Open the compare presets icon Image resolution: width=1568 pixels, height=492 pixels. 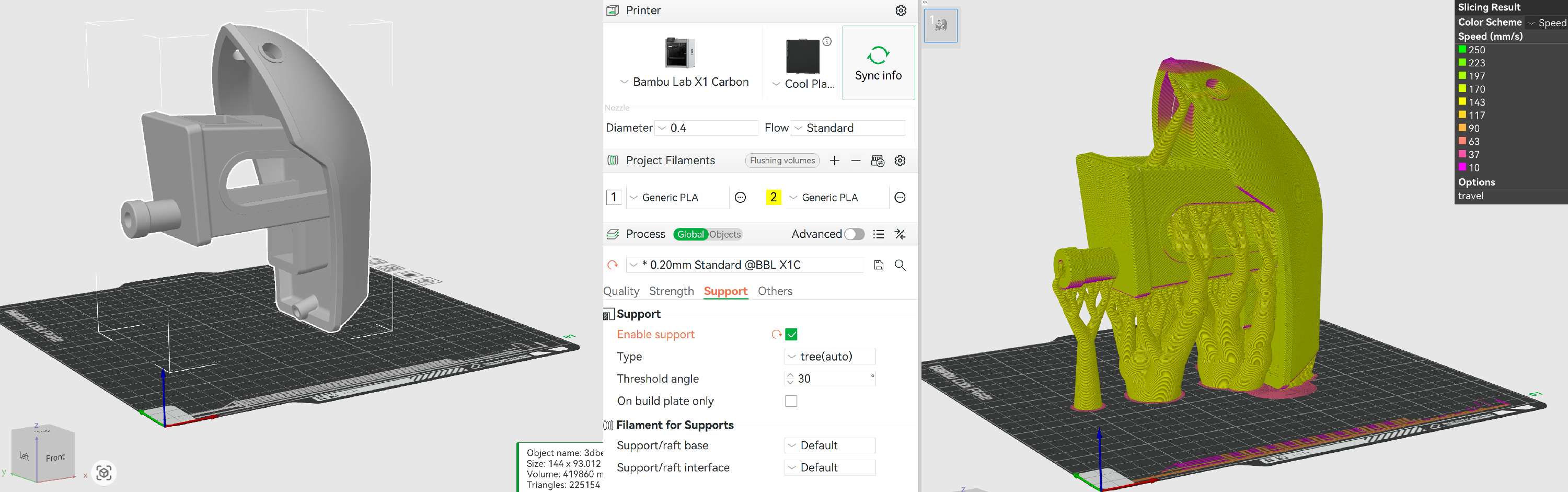point(900,234)
